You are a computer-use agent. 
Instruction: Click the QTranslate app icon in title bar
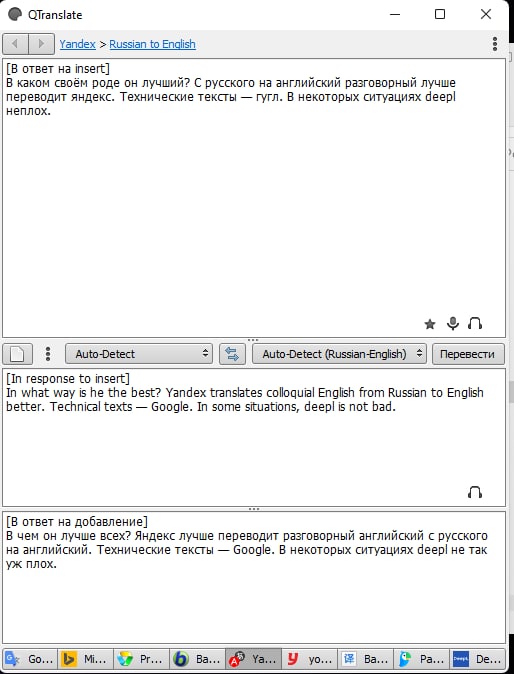click(15, 14)
